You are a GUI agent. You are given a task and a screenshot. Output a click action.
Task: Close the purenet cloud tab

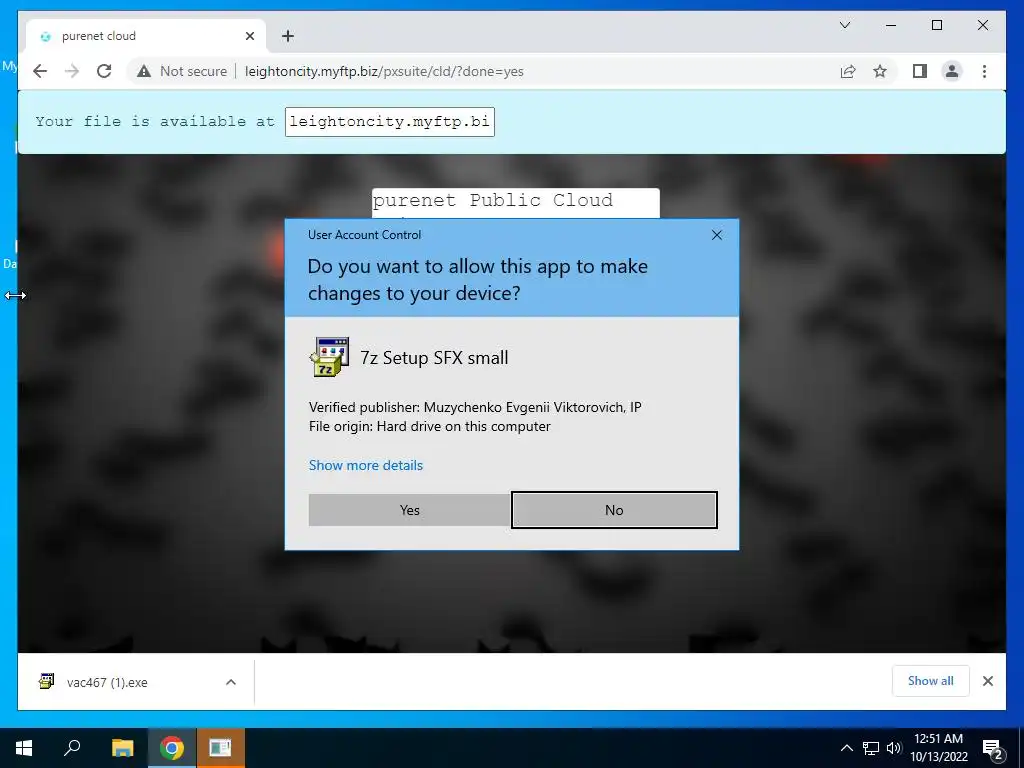(249, 36)
